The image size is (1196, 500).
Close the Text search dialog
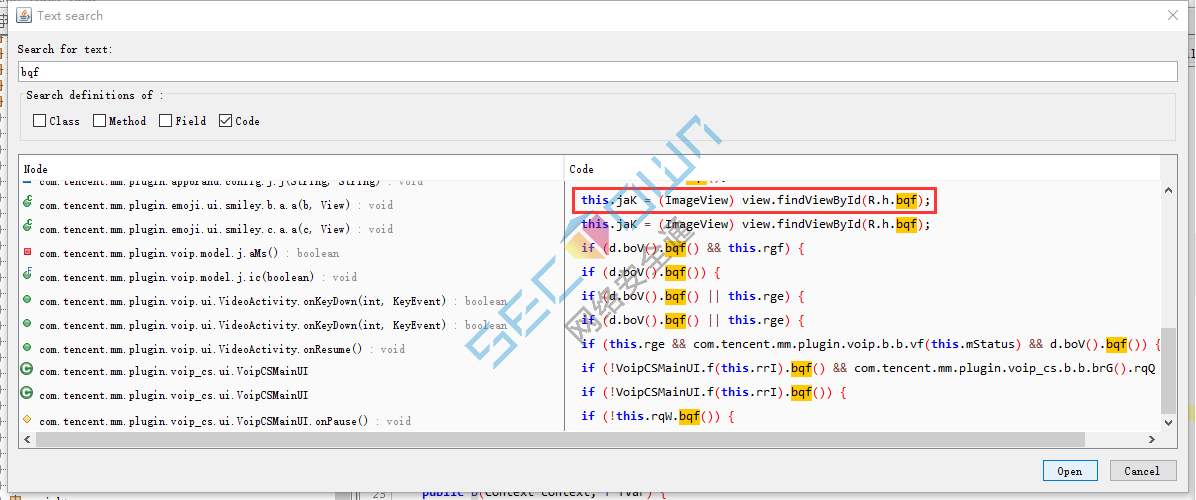point(1172,15)
